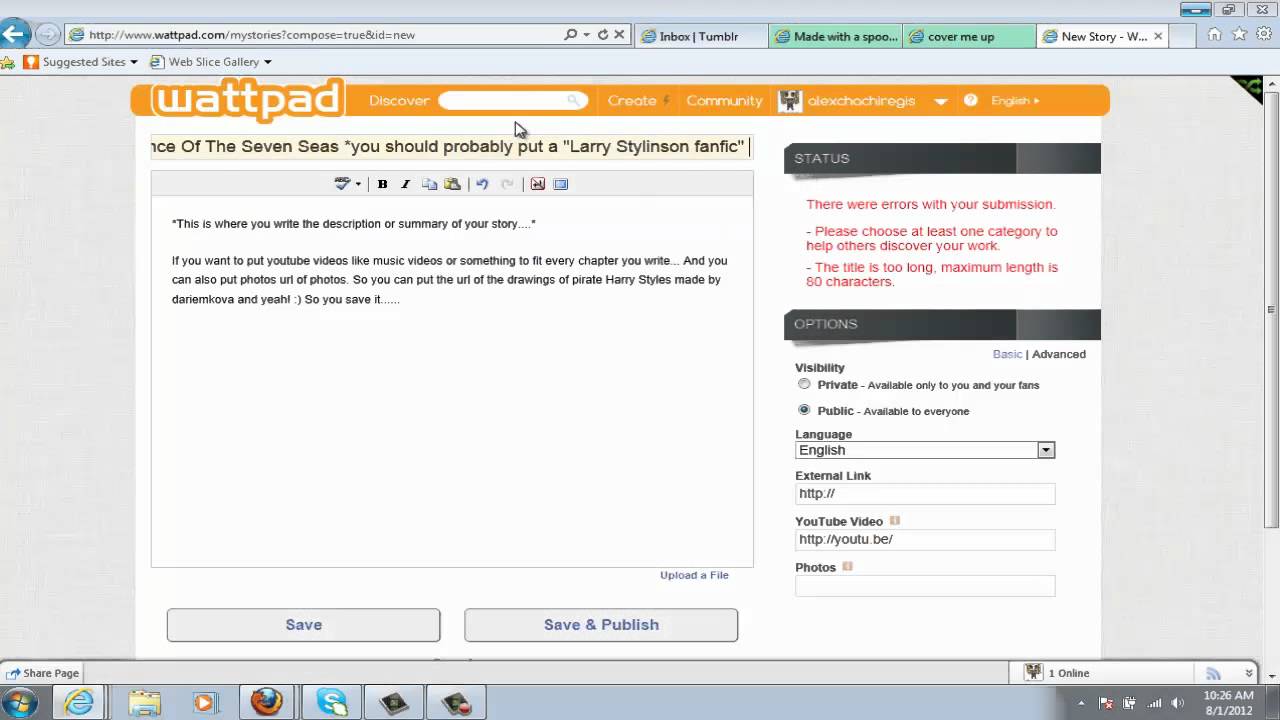Open Favorites star icon
Viewport: 1280px width, 720px height.
1239,34
